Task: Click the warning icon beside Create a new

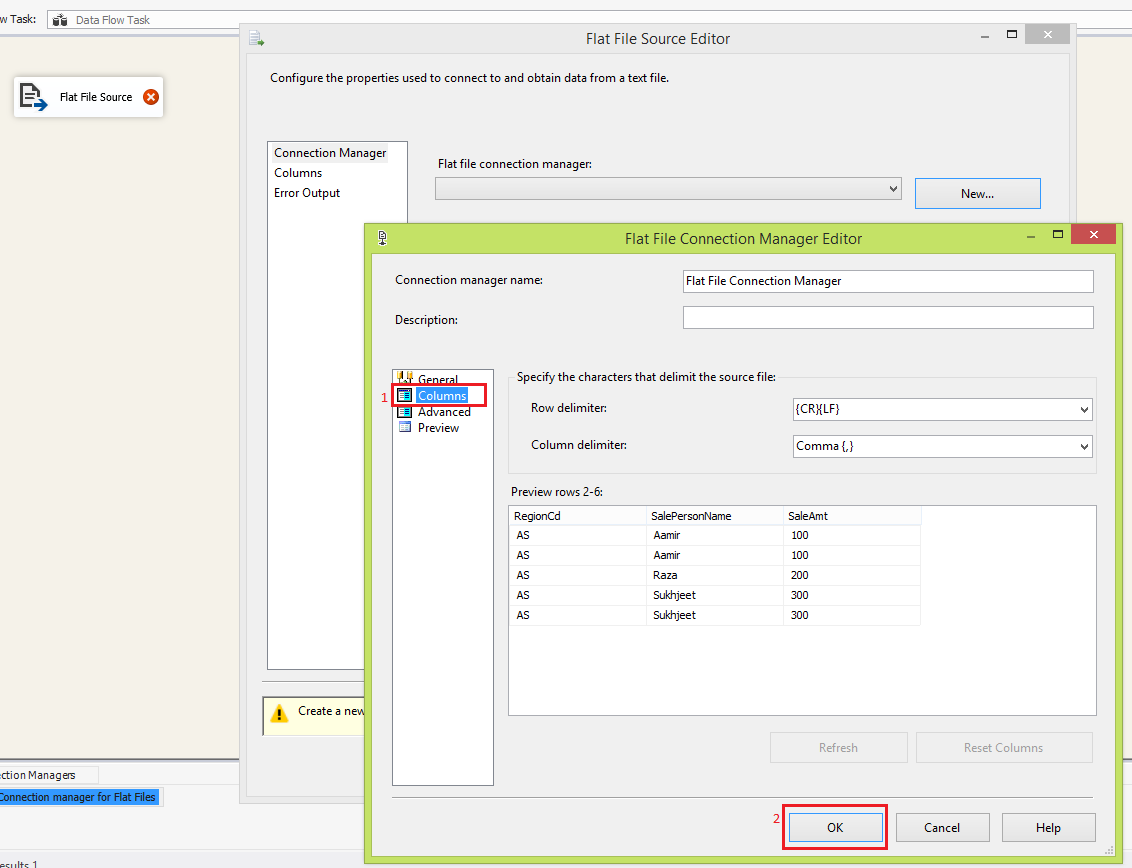Action: (x=277, y=716)
